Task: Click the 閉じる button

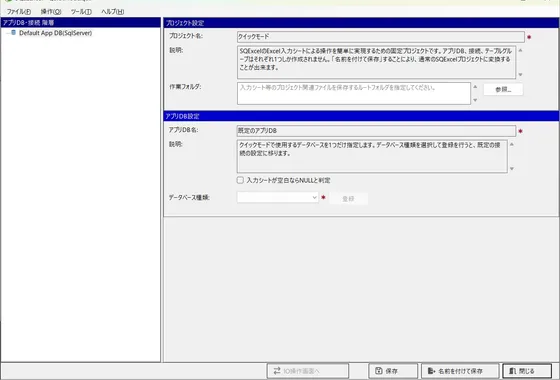Action: (x=527, y=371)
